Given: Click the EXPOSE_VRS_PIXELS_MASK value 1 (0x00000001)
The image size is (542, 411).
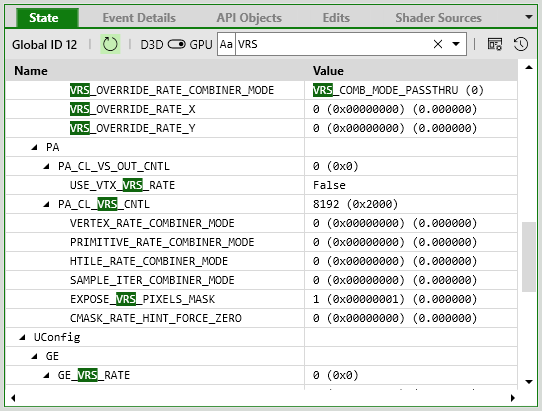Looking at the screenshot, I should (395, 299).
